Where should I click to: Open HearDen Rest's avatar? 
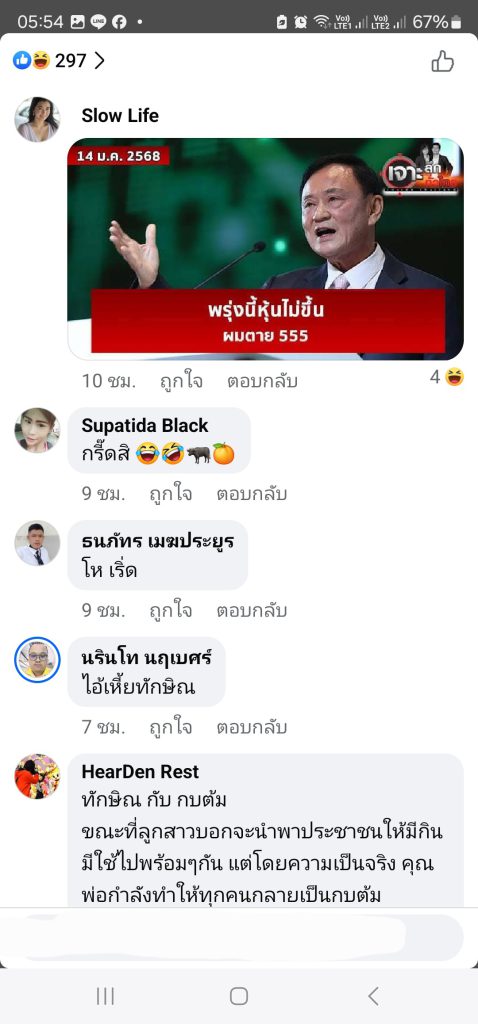coord(37,776)
